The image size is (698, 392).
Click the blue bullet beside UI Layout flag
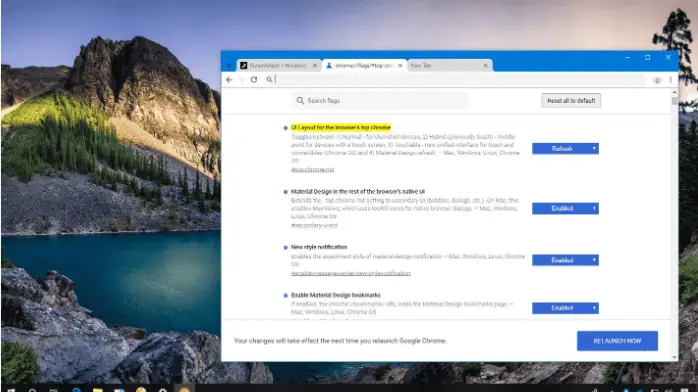pos(285,128)
